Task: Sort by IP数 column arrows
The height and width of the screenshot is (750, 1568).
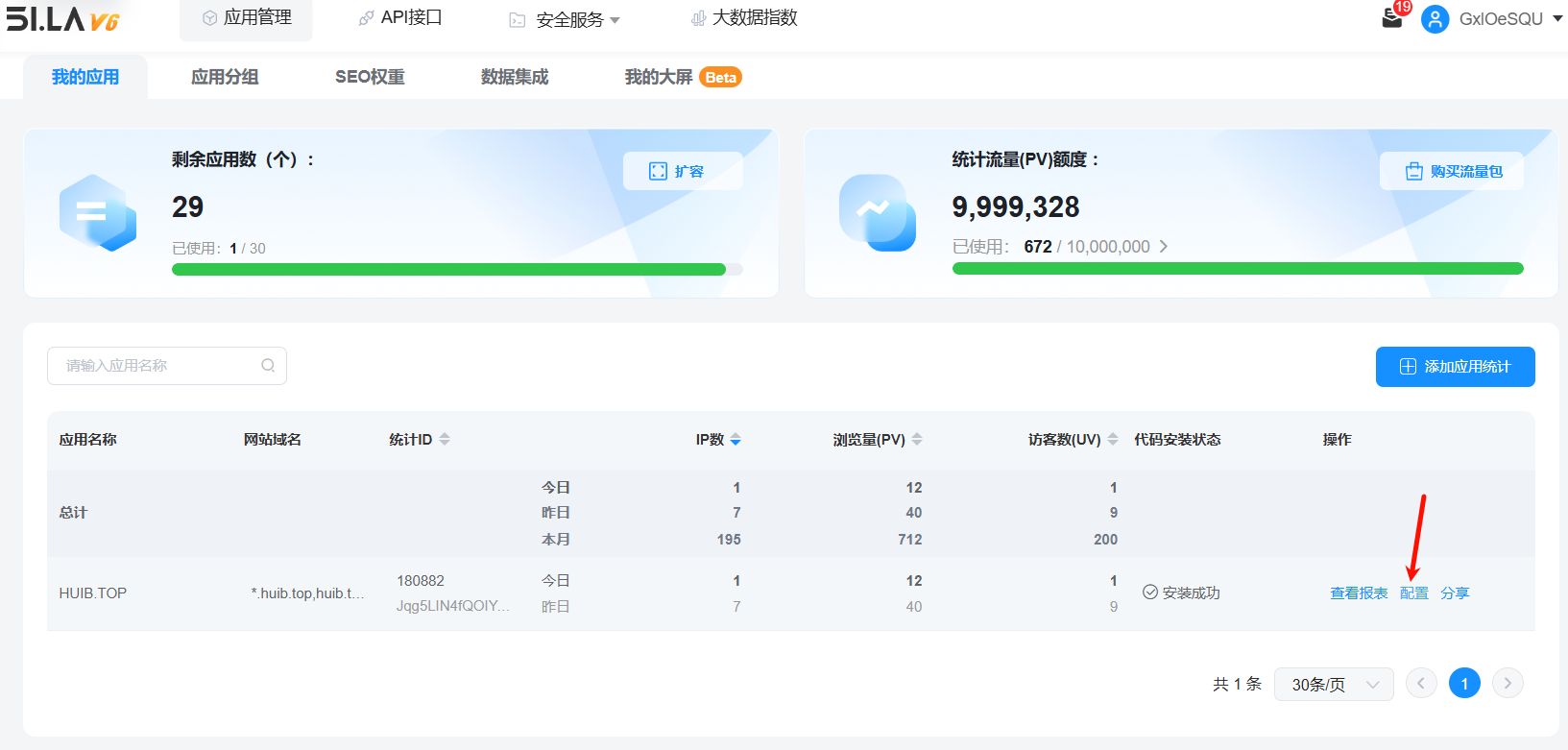Action: [736, 440]
